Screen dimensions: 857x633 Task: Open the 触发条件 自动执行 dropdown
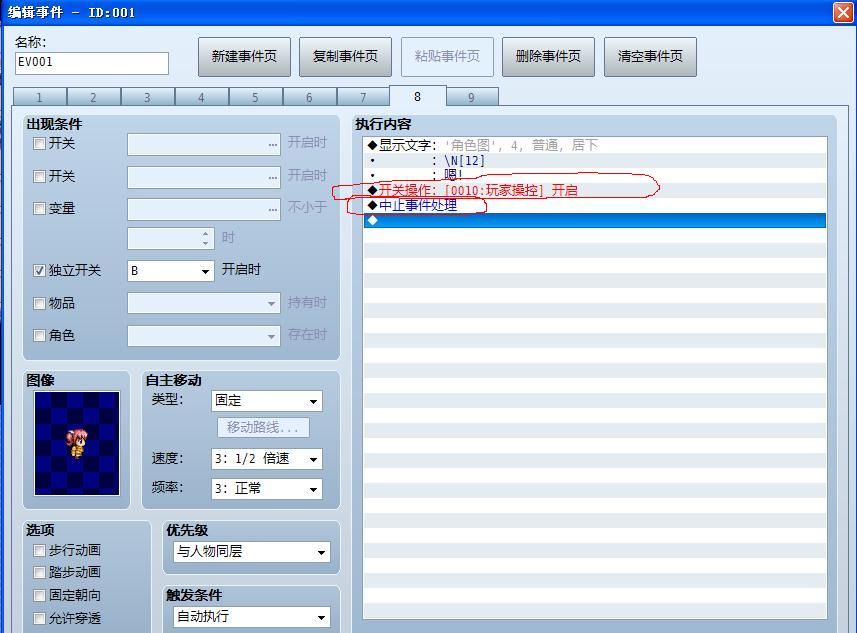click(252, 617)
